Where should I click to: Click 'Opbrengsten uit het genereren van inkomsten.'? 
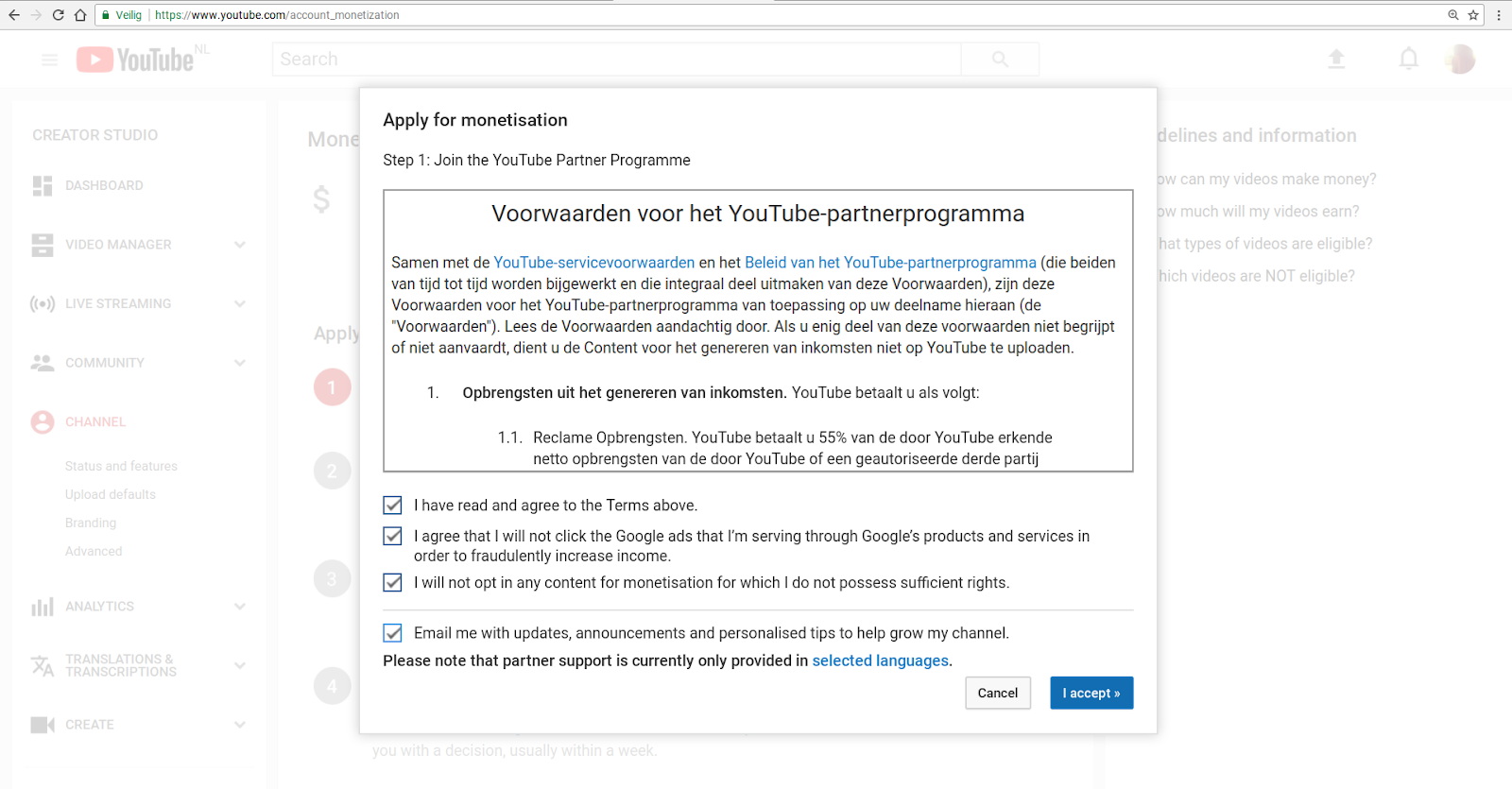coord(625,393)
